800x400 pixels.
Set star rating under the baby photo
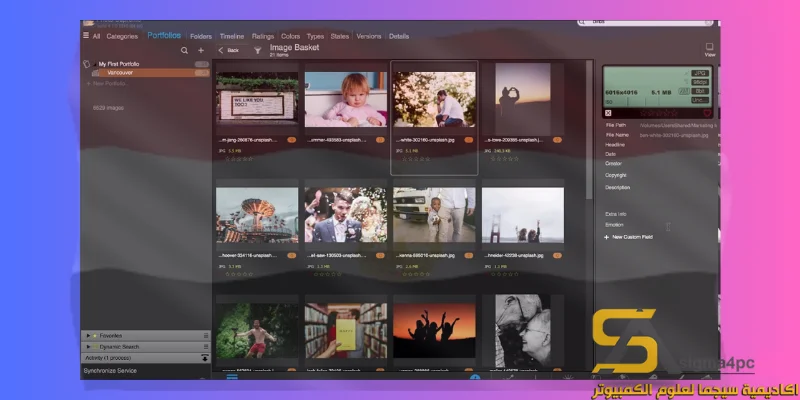[x=329, y=159]
